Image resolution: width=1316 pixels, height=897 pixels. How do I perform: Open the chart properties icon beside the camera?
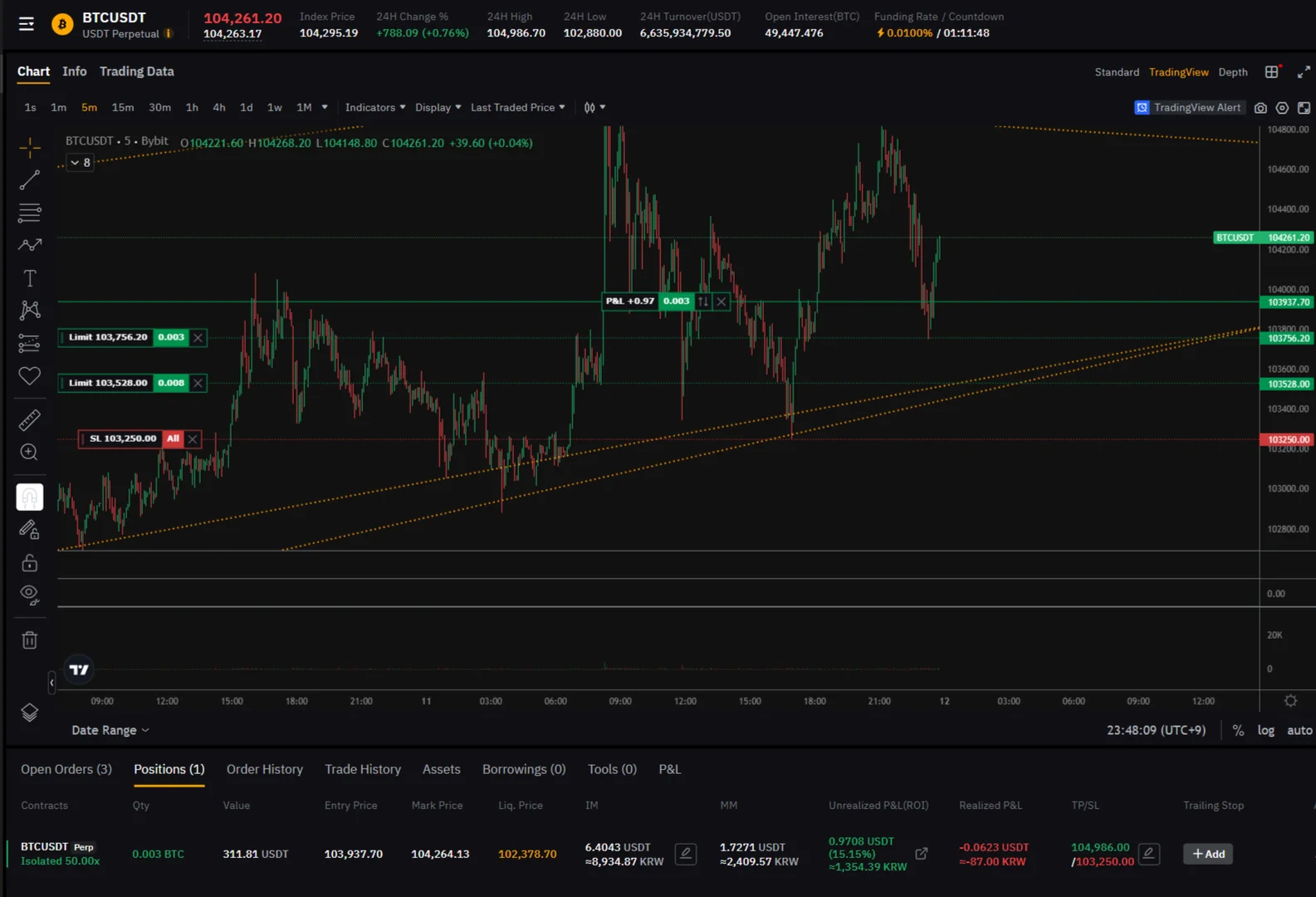tap(1283, 108)
